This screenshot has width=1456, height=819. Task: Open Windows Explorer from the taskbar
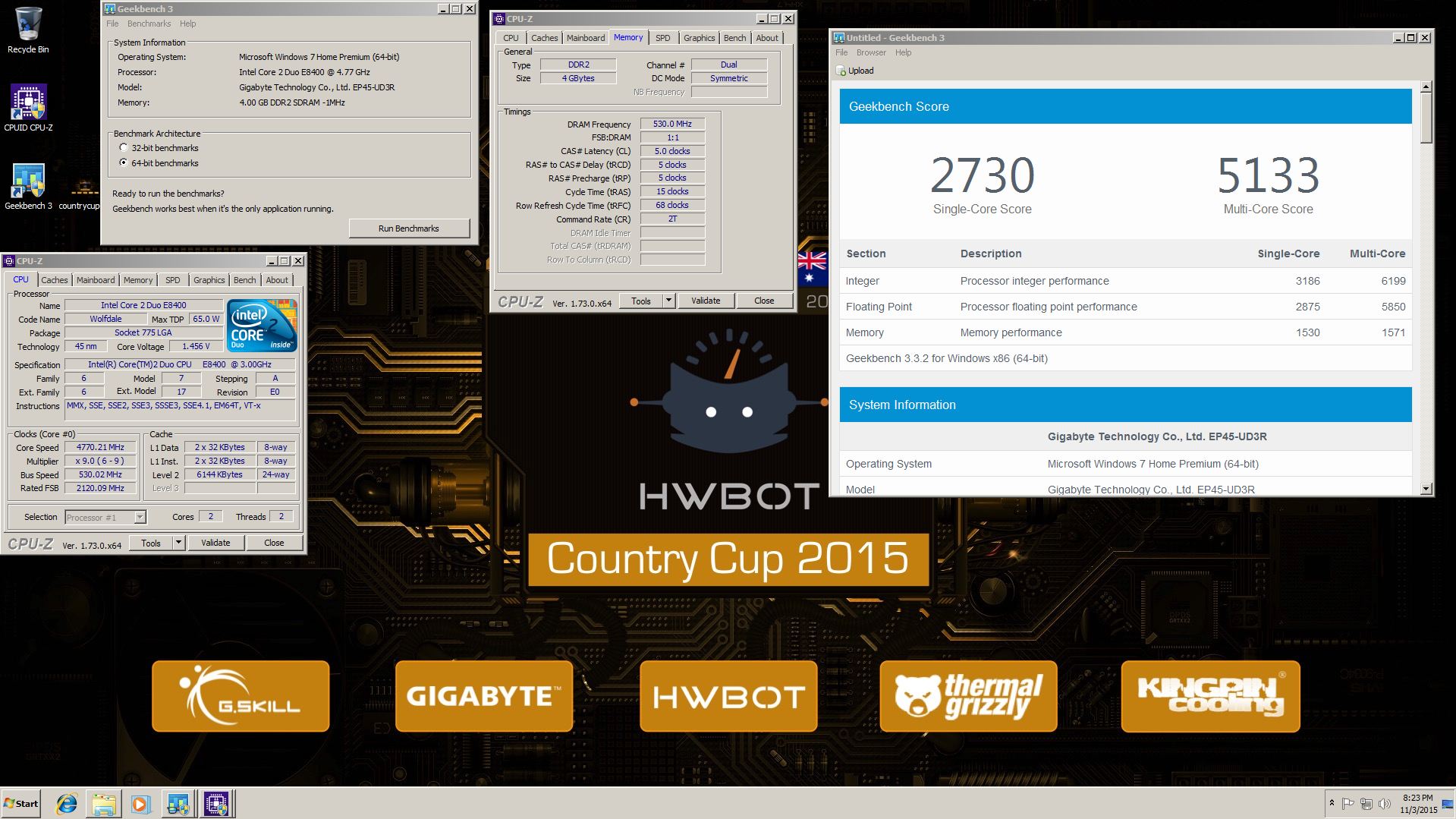[x=104, y=804]
